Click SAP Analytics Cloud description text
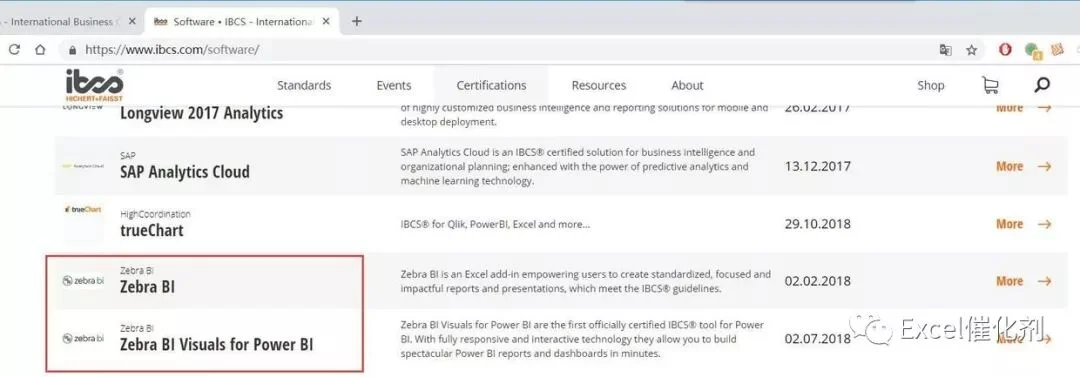 (x=577, y=166)
